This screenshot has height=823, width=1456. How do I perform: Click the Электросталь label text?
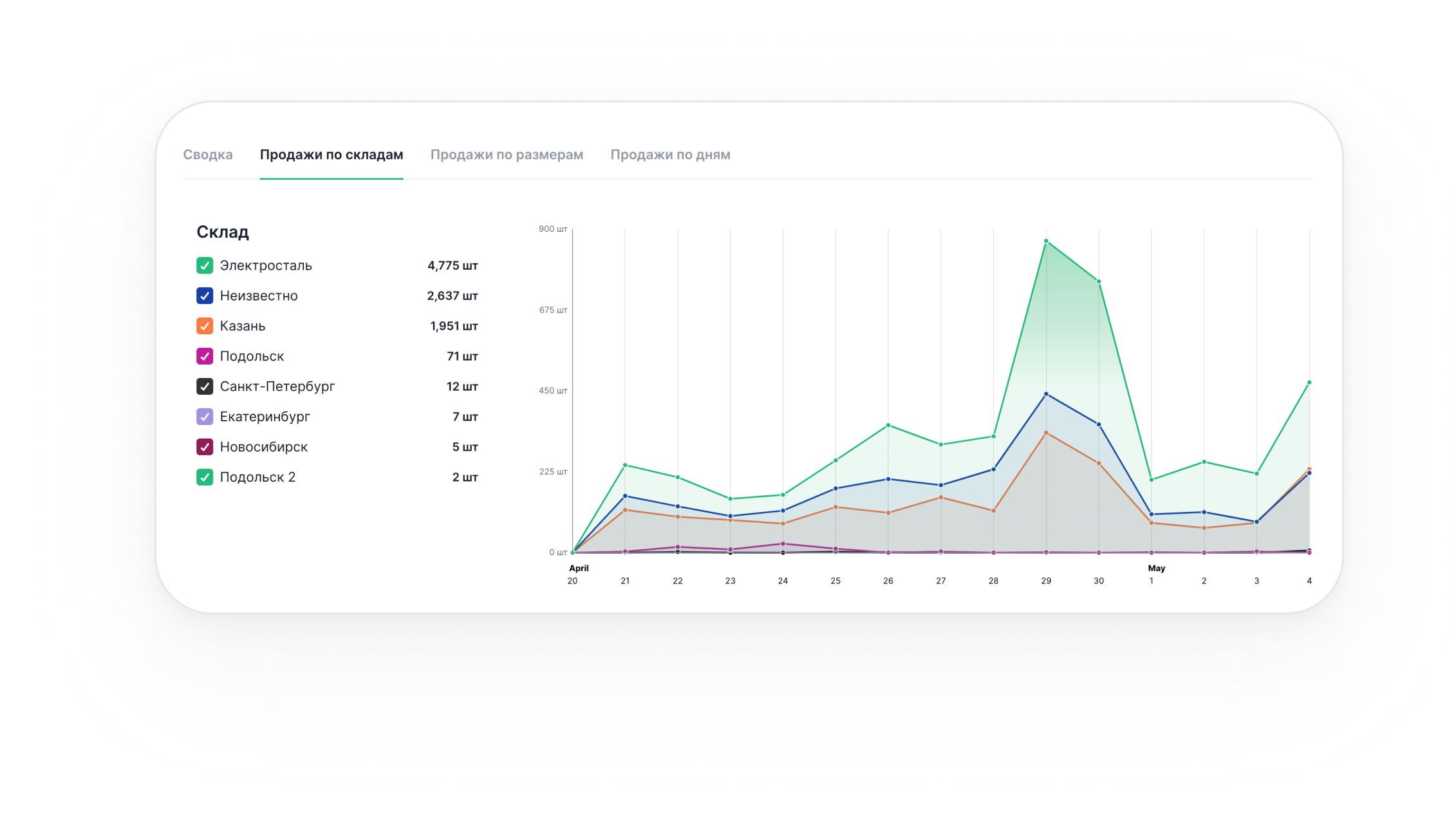[x=266, y=265]
